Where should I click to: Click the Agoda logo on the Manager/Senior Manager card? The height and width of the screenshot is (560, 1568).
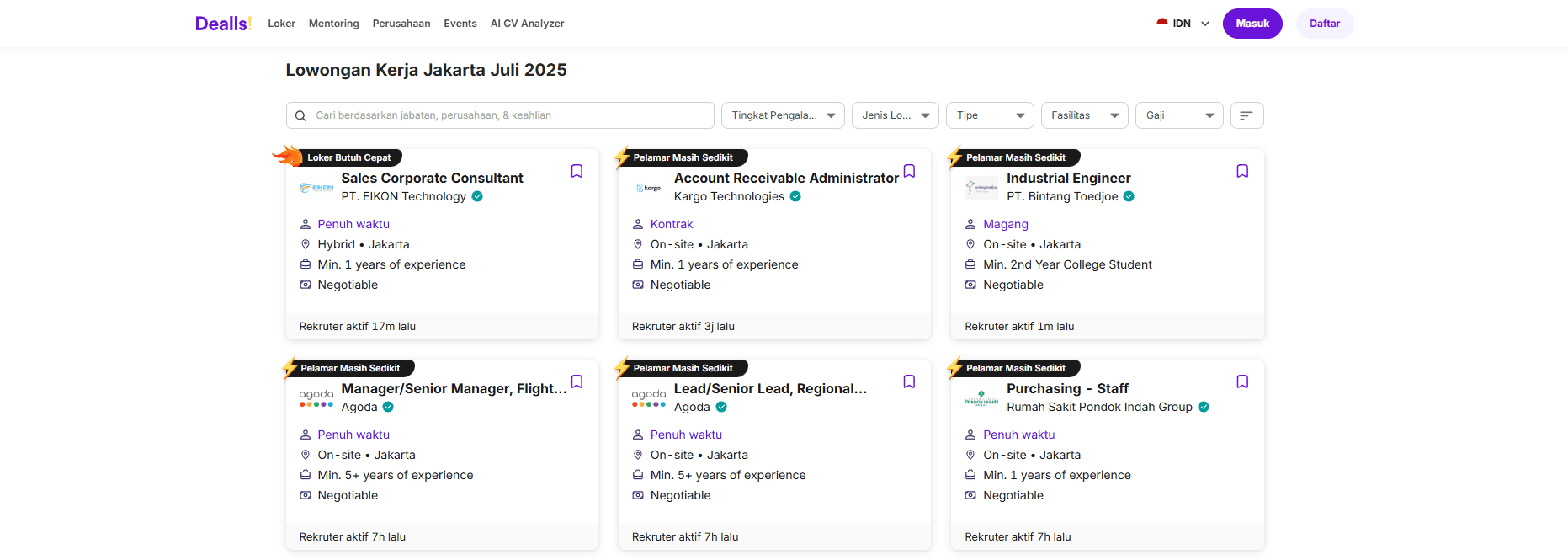point(316,398)
